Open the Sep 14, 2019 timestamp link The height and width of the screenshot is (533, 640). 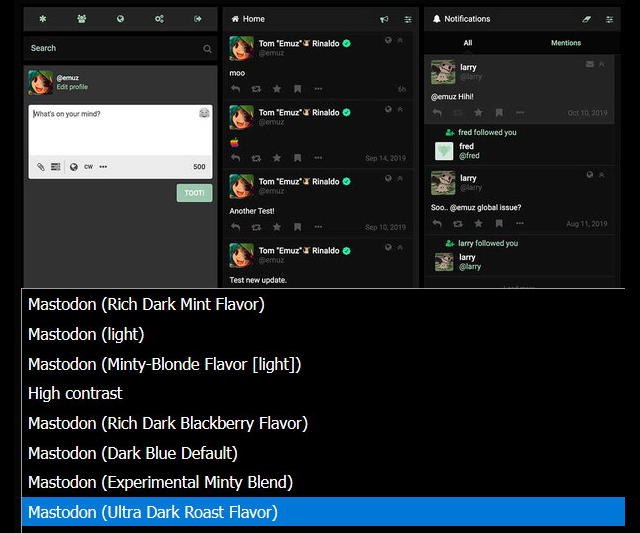386,158
